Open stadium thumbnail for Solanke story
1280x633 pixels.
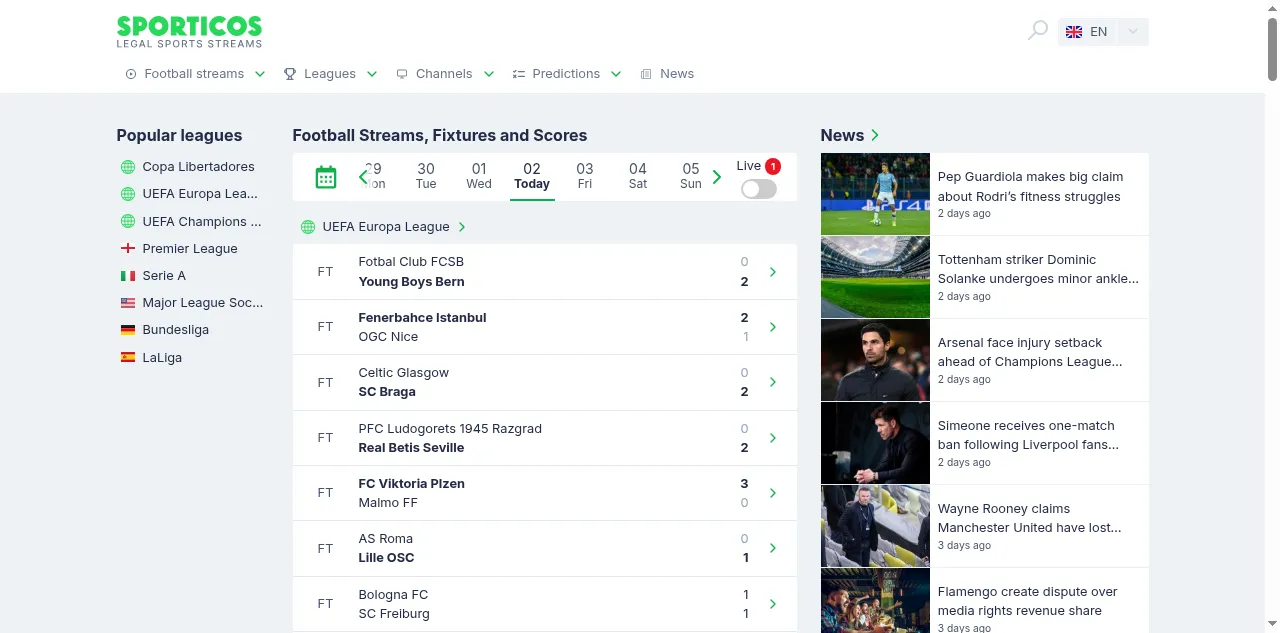875,277
